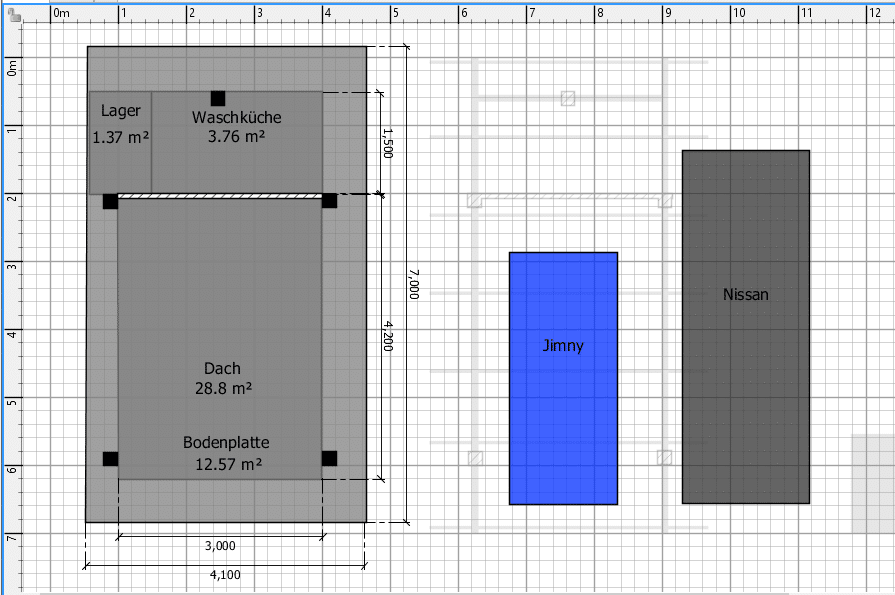Select the black pillar right of the hatched wall
Viewport: 895px width, 595px height.
329,200
